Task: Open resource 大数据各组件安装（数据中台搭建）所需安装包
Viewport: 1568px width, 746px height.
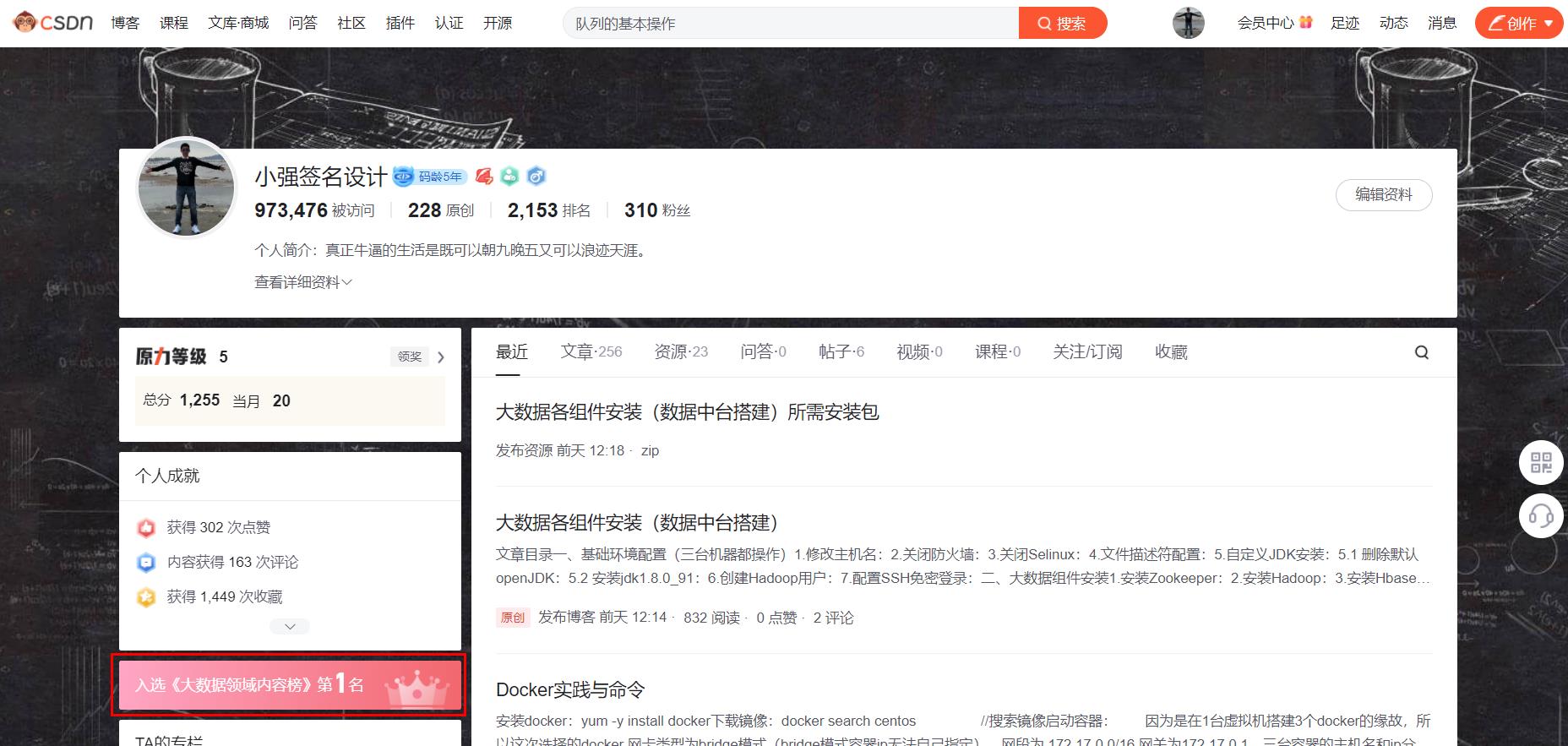Action: [688, 412]
